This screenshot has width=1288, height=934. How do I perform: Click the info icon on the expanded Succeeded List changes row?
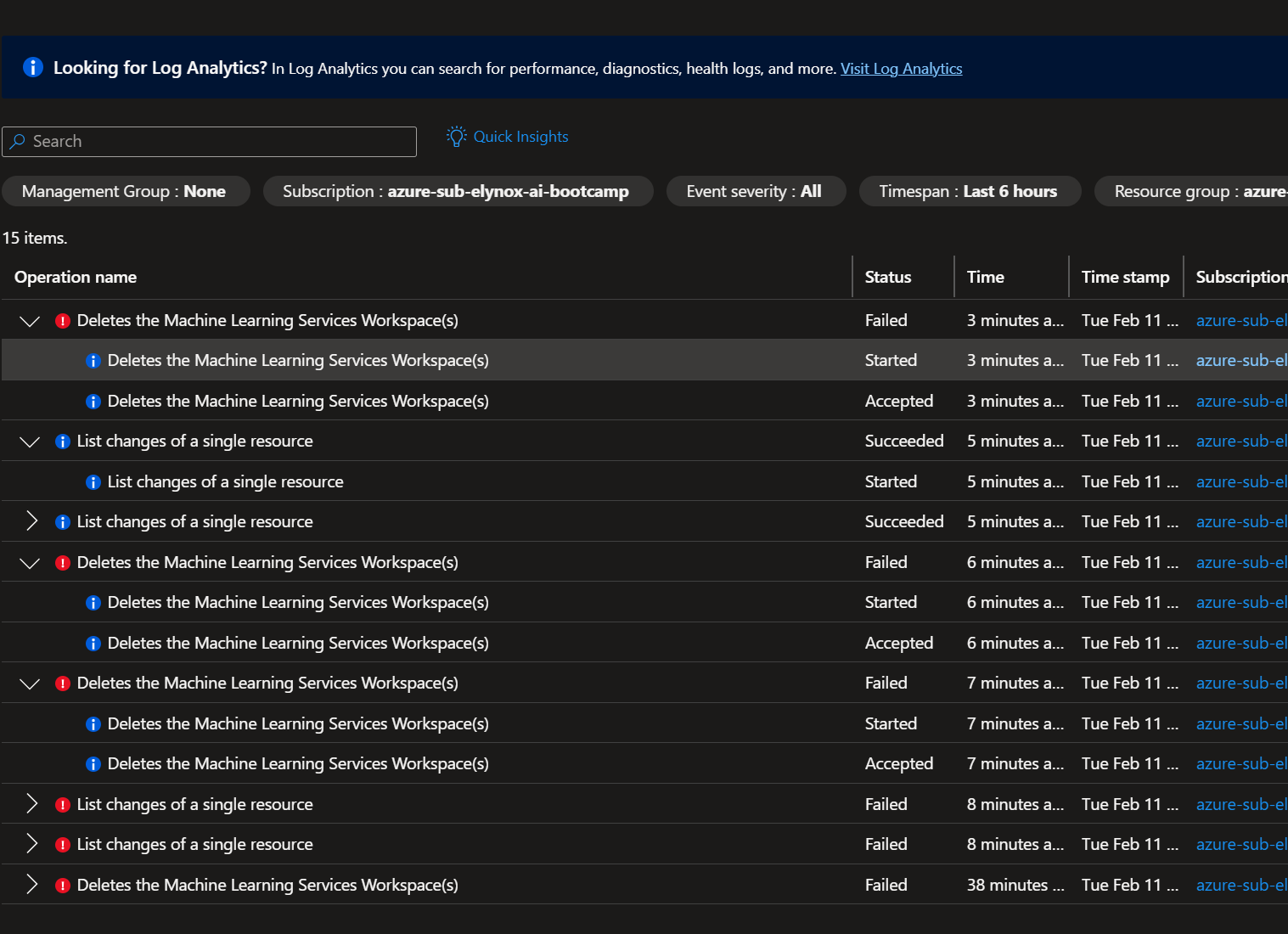[63, 442]
